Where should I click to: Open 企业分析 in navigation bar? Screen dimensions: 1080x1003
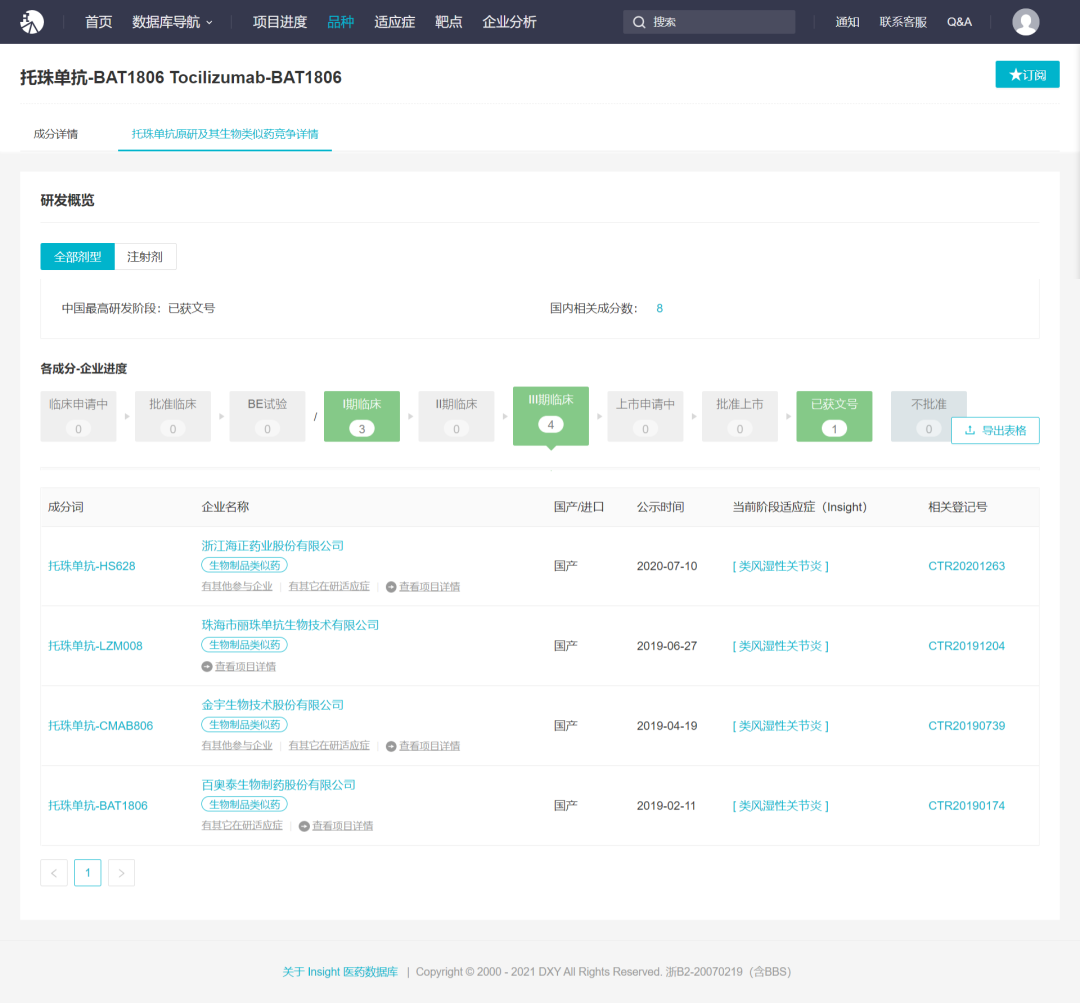pyautogui.click(x=509, y=22)
